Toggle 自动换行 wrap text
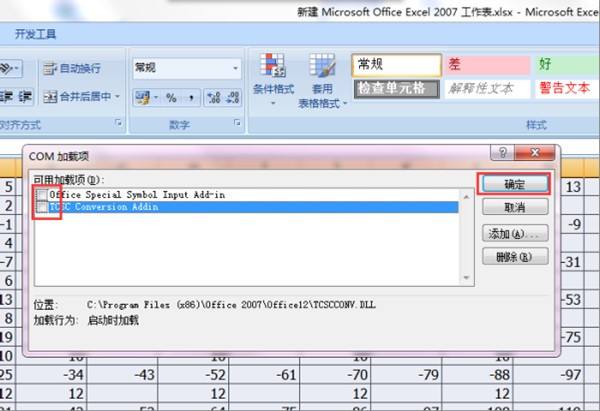Image resolution: width=600 pixels, height=411 pixels. point(72,68)
